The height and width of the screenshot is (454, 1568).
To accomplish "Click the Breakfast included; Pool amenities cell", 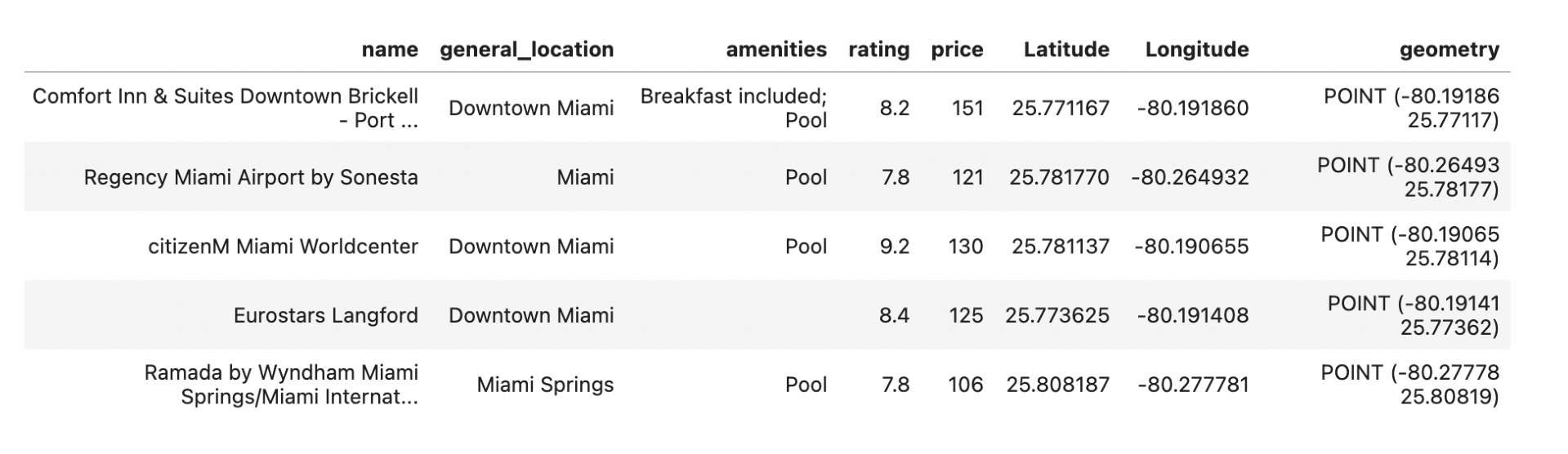I will tap(733, 108).
